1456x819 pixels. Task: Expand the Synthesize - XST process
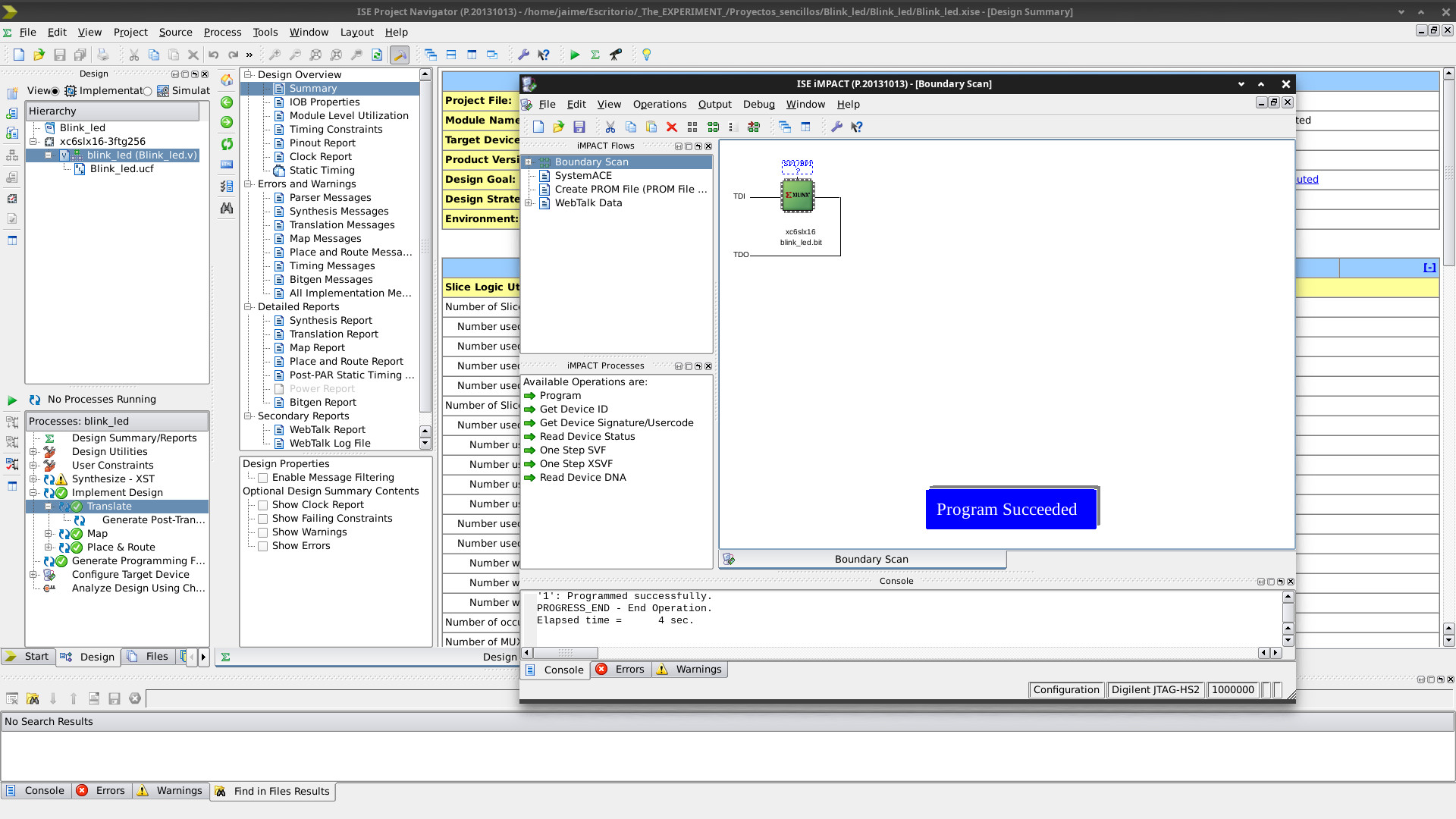(33, 479)
